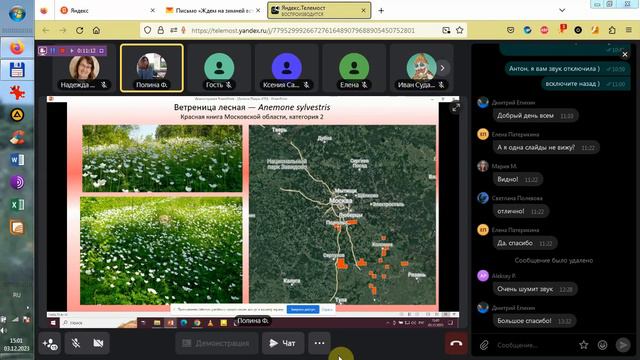640x360 pixels.
Task: Close the chat panel with X
Action: click(624, 54)
